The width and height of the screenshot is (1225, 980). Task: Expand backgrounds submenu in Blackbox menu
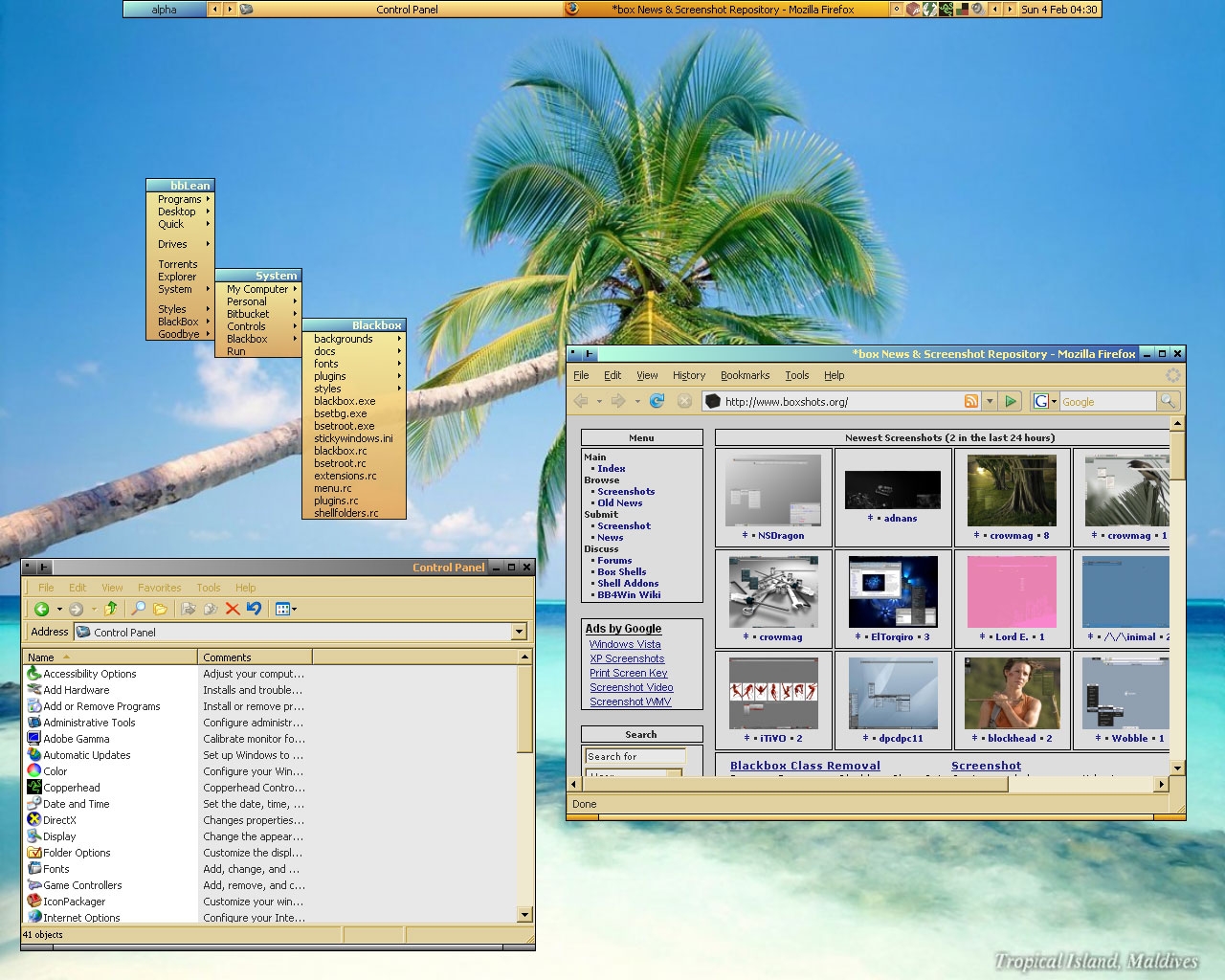(354, 339)
